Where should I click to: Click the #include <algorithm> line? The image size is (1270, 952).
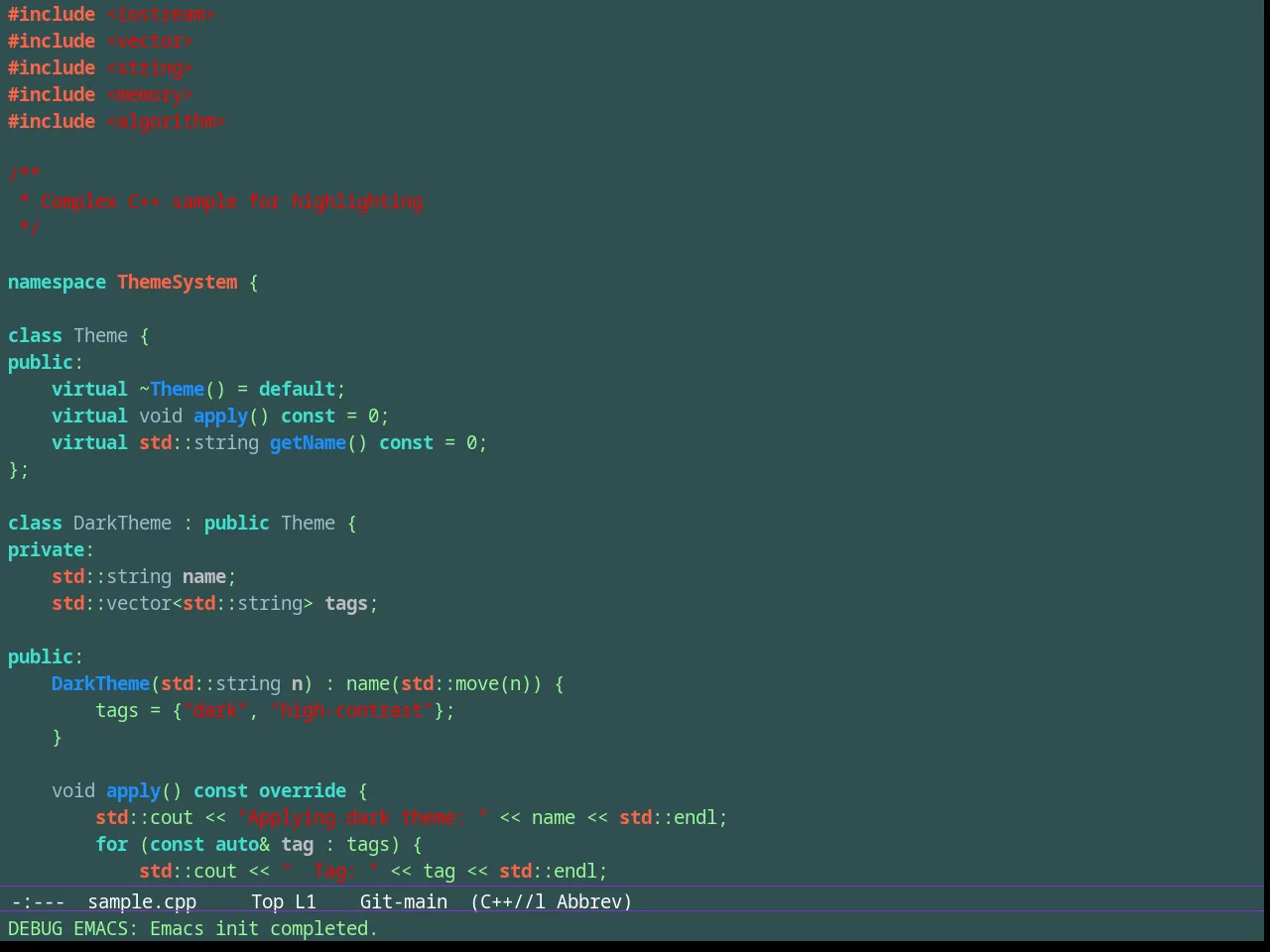117,121
